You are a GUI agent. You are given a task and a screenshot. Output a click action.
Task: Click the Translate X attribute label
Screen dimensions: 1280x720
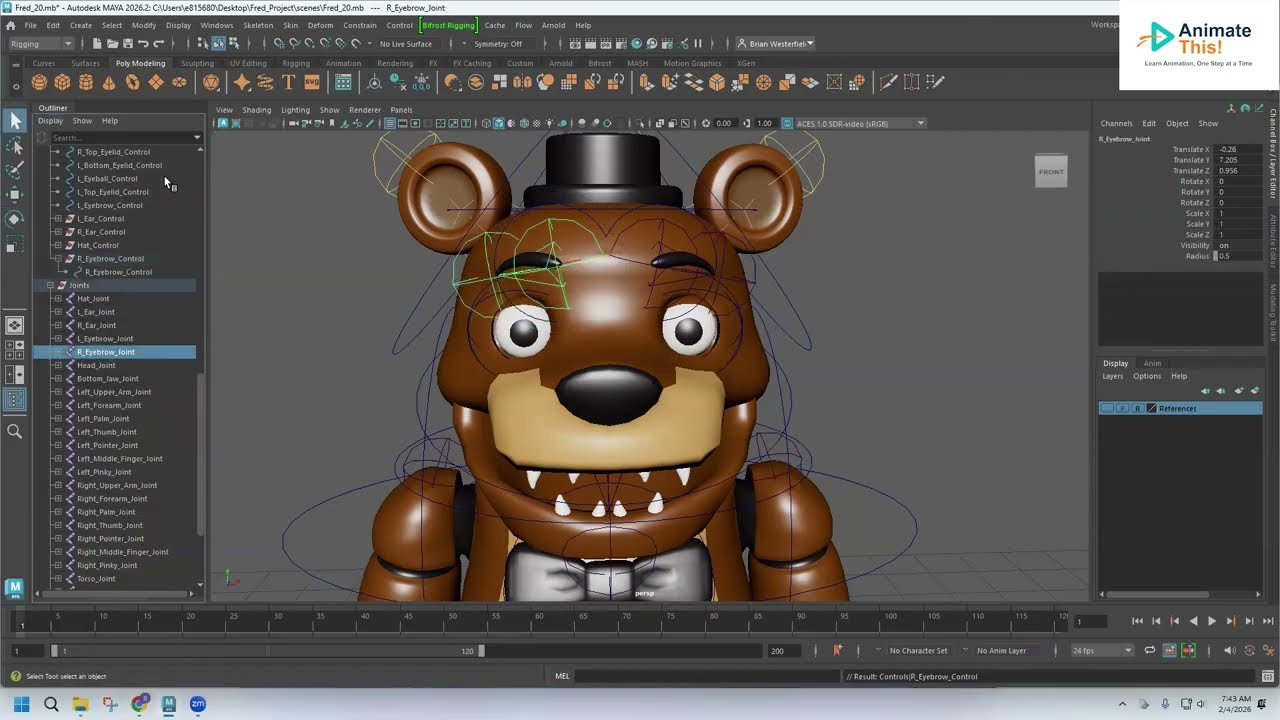point(1190,149)
